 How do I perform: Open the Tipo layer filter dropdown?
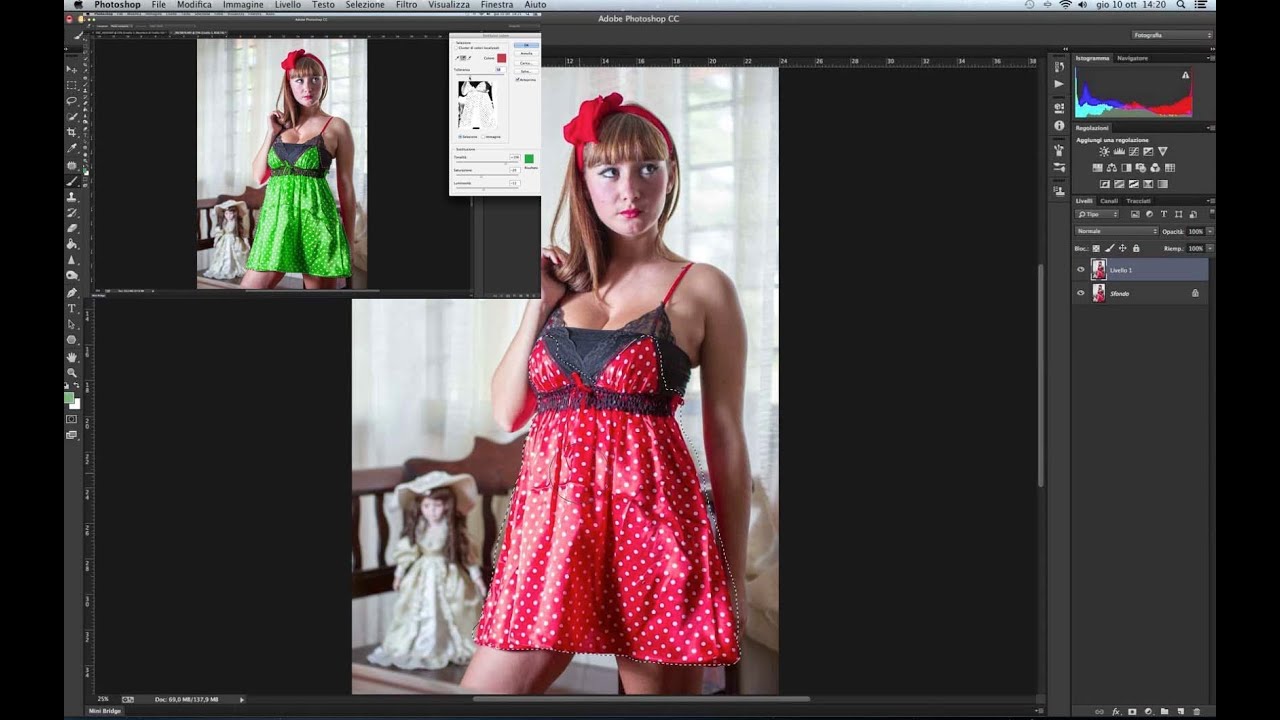1097,214
